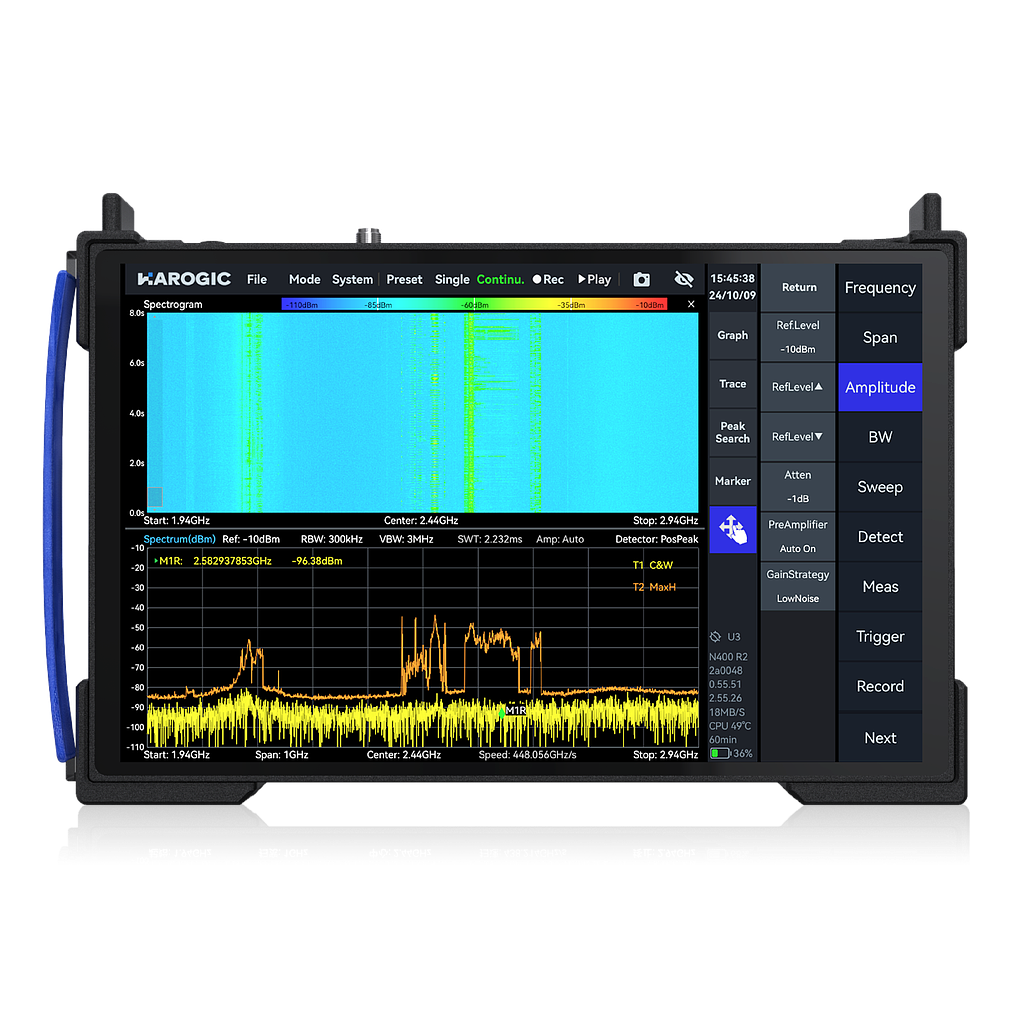
Task: Click RefLevel up arrow
Action: tap(797, 387)
